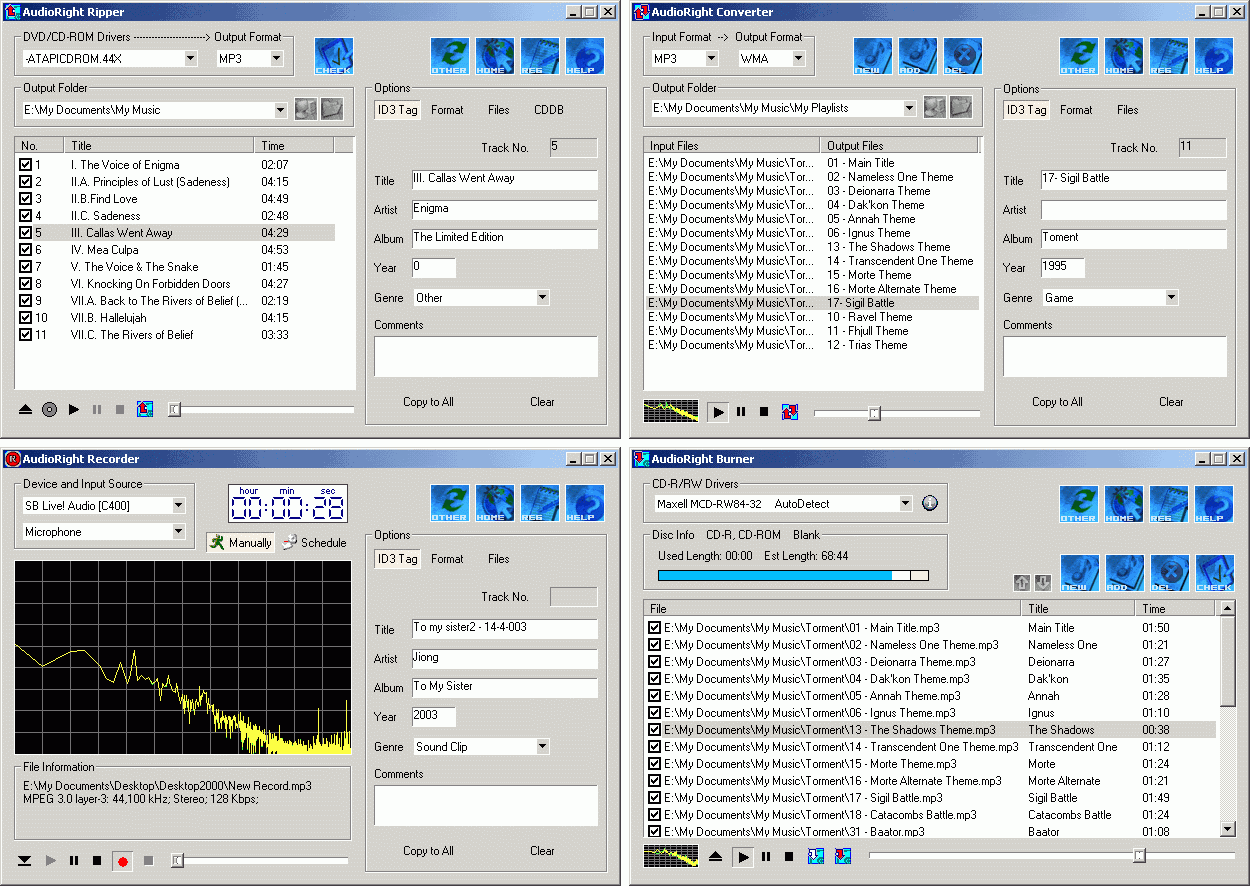The image size is (1250, 886).
Task: Uncheck 31 - Baator.mp3 in Burner
Action: (655, 832)
